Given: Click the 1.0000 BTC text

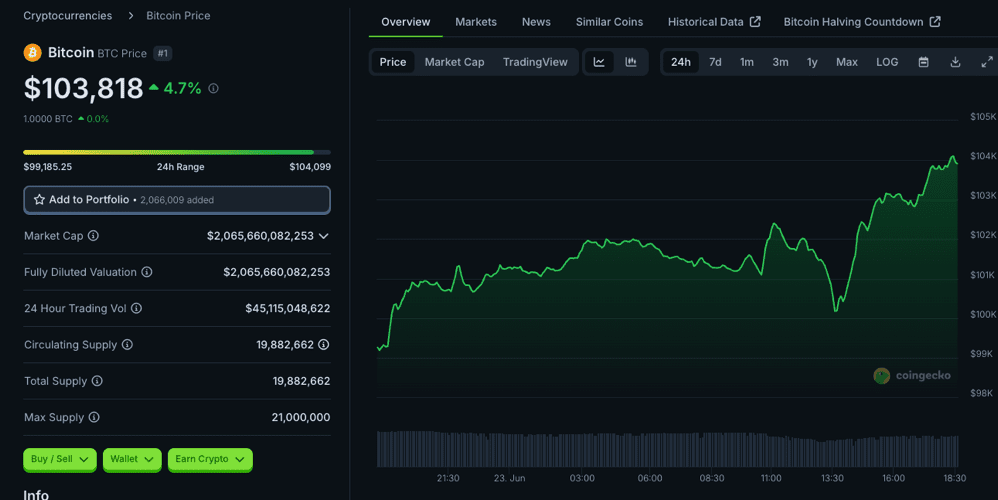Looking at the screenshot, I should 48,119.
